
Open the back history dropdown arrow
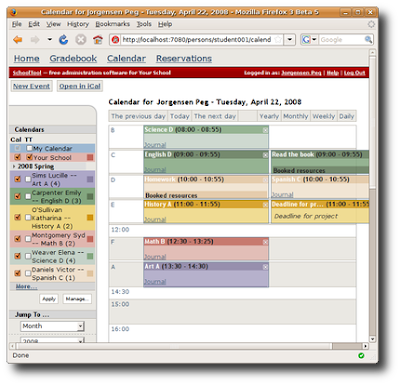click(x=49, y=40)
